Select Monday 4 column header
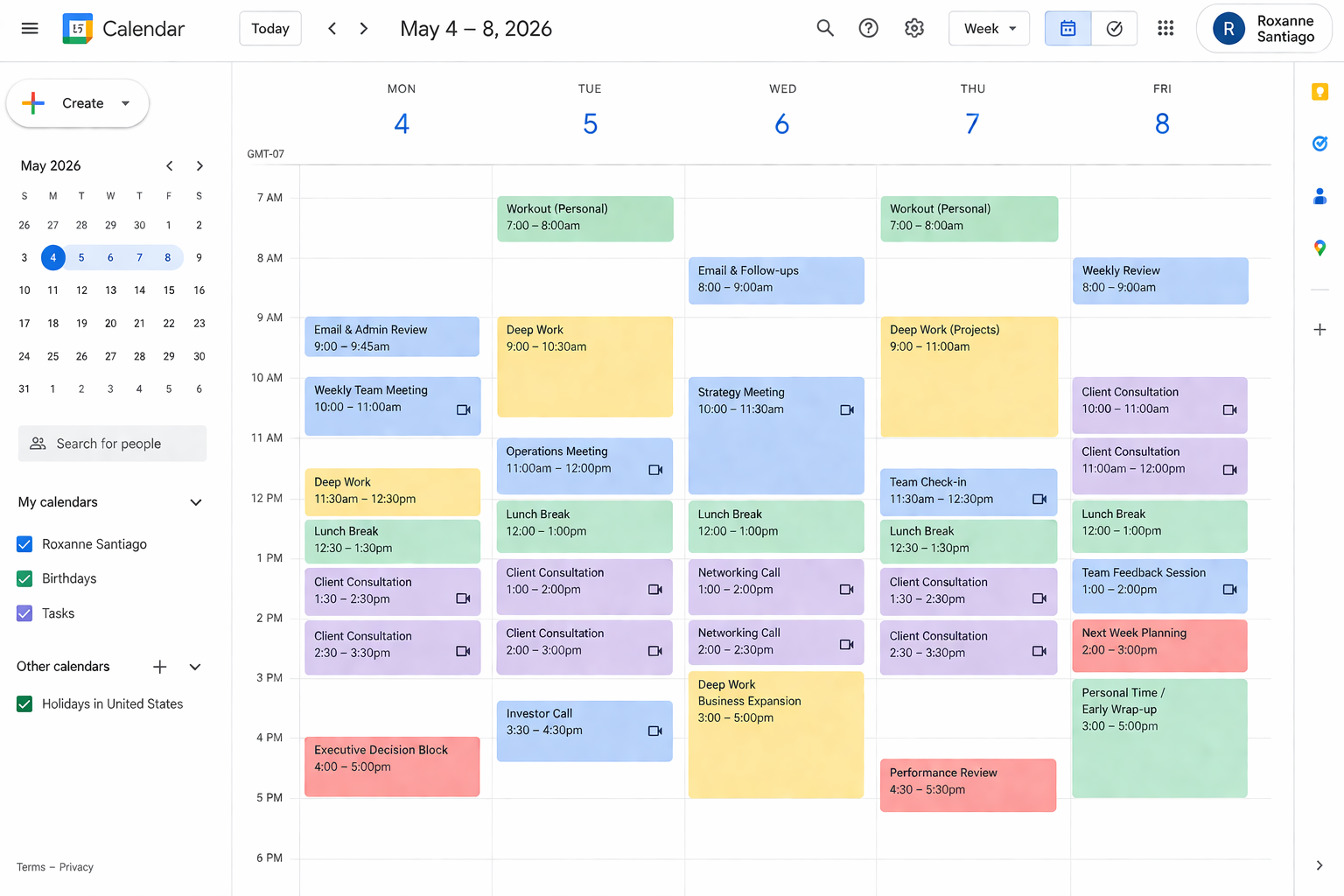This screenshot has width=1344, height=896. [x=402, y=124]
